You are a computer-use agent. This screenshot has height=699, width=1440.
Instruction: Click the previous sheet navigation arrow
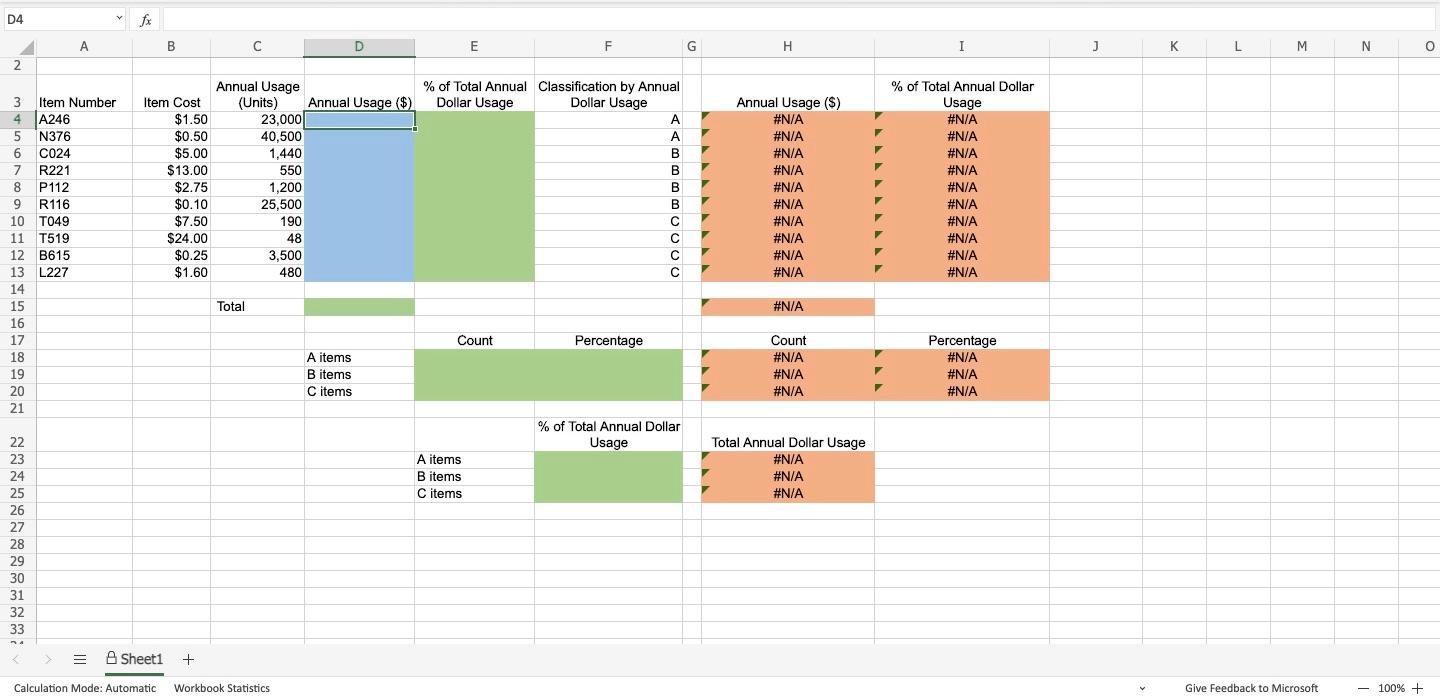coord(16,659)
